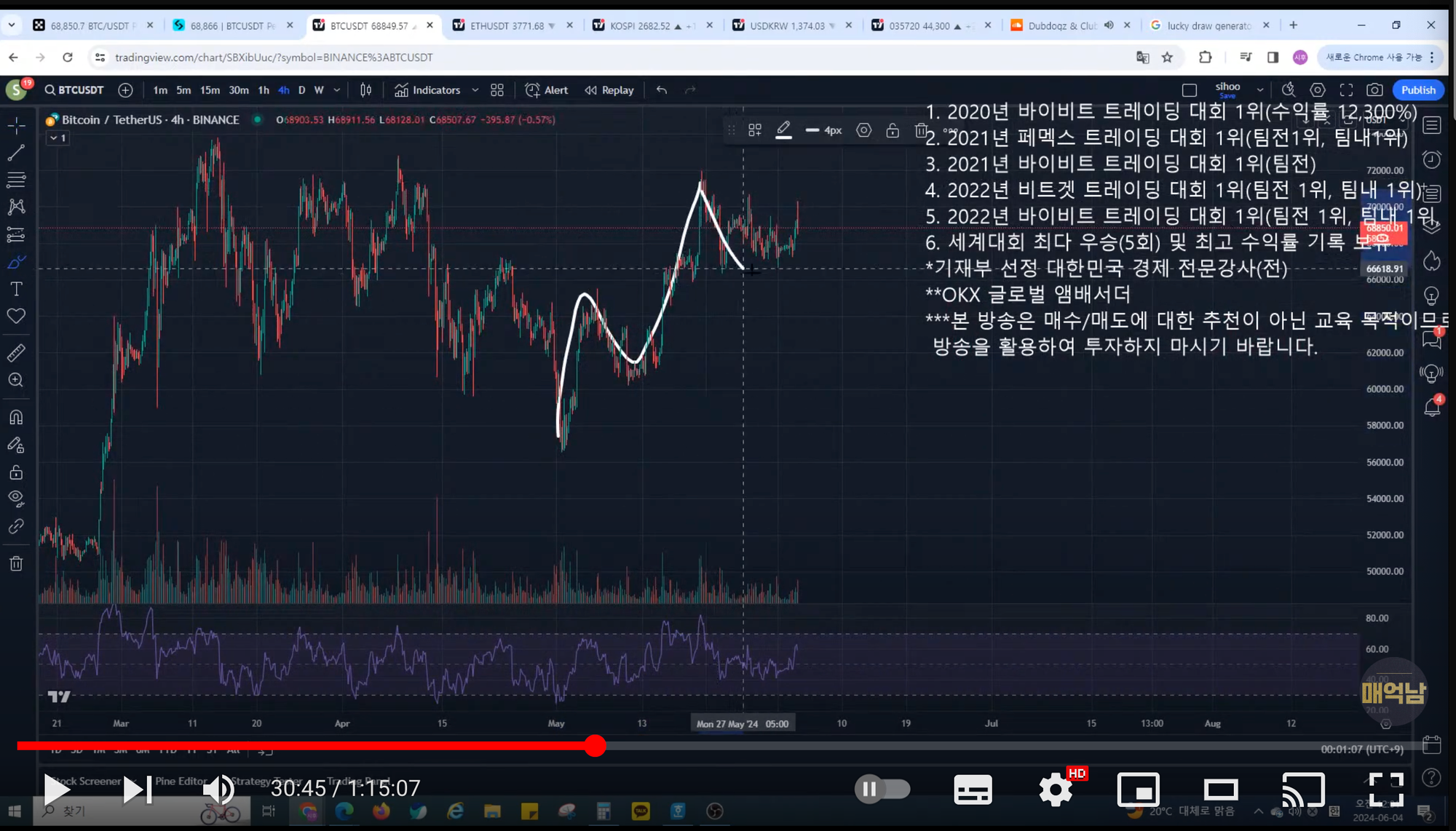The height and width of the screenshot is (831, 1456).
Task: Switch to the lucky draw generator tab
Action: pyautogui.click(x=1208, y=25)
